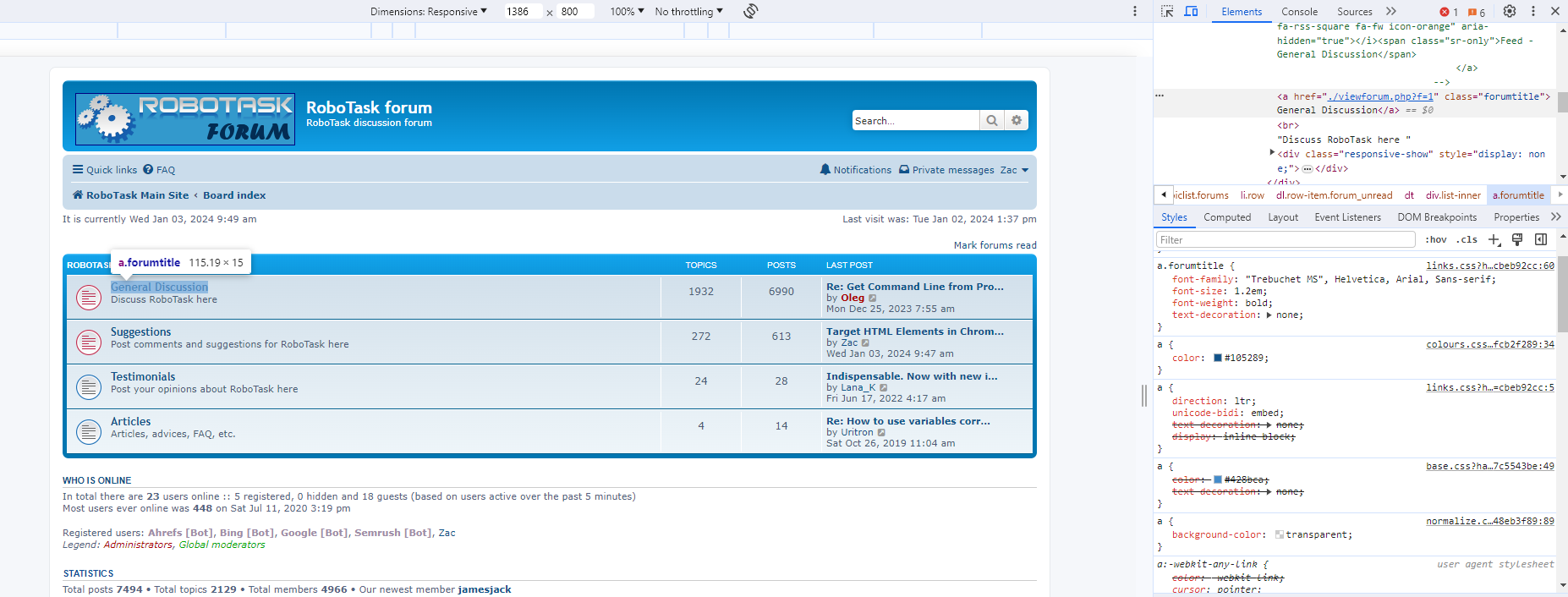Open links.css source link for a.forumtitle rule
The image size is (1568, 597).
coord(1490,266)
